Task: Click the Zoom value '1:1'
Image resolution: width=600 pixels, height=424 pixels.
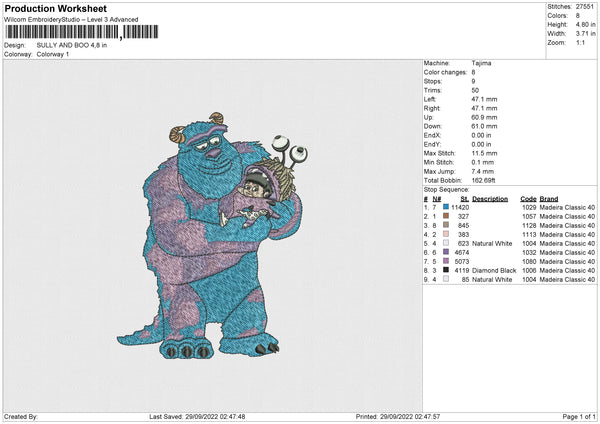Action: click(580, 42)
